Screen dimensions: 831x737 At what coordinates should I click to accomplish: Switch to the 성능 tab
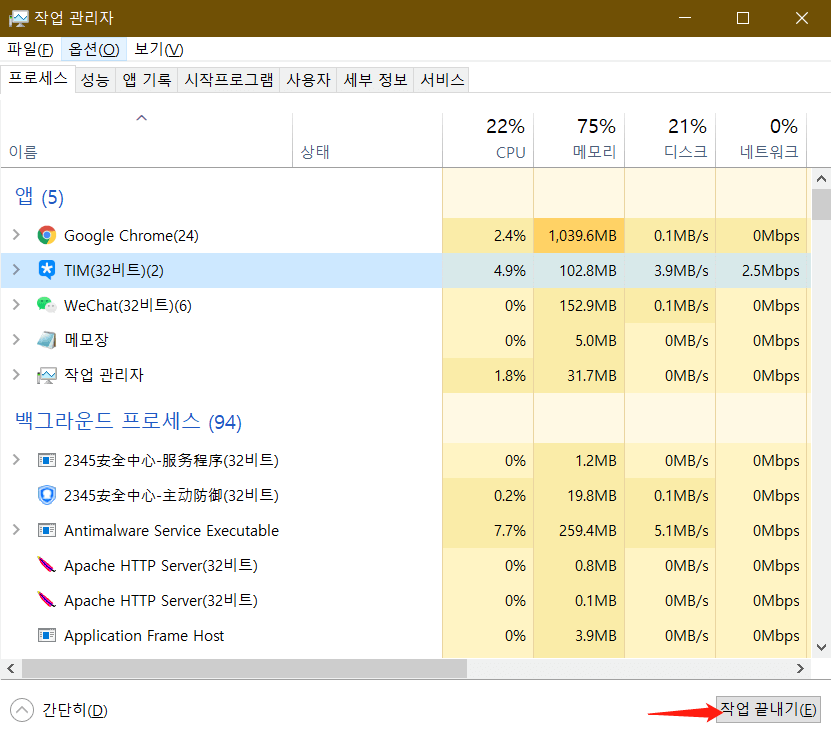(95, 79)
